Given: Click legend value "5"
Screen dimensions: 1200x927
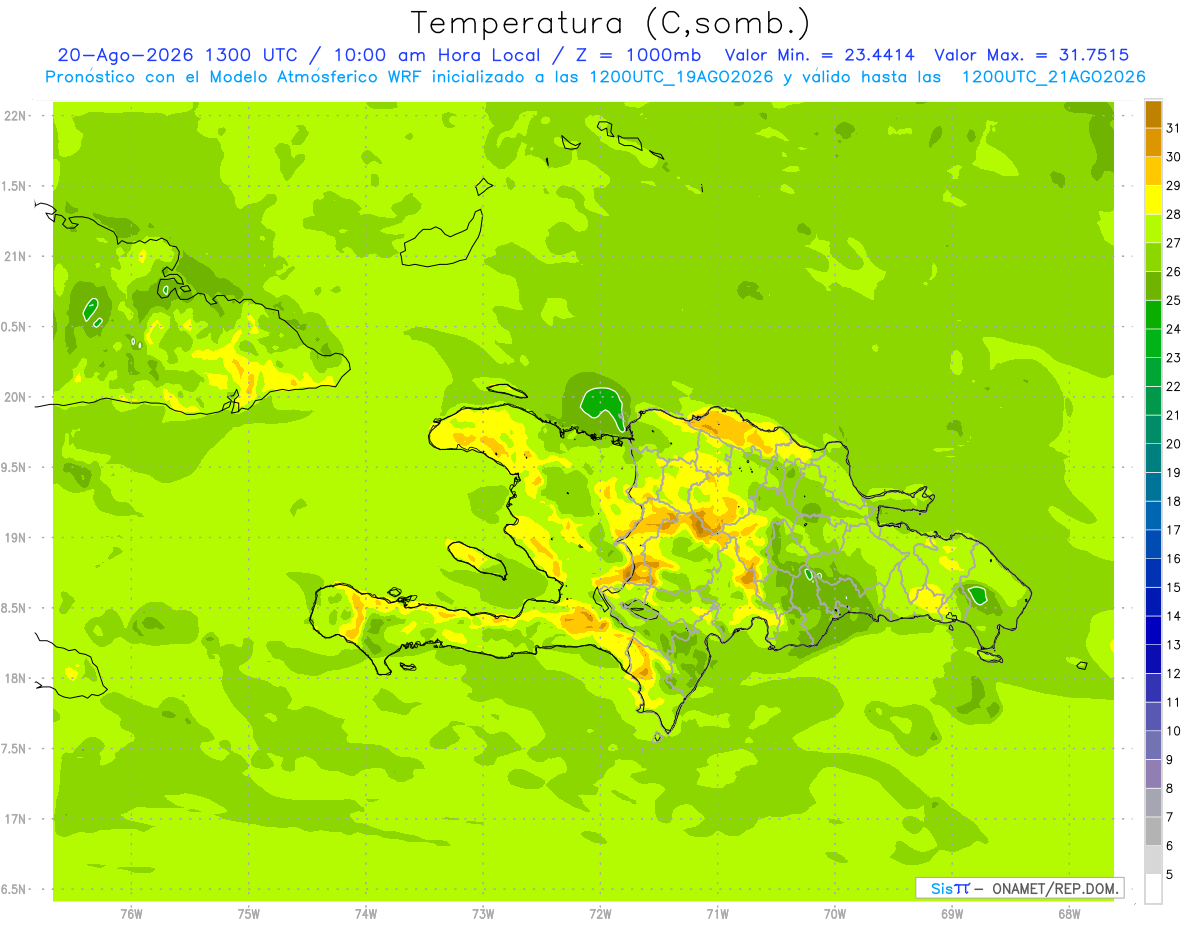Looking at the screenshot, I should pyautogui.click(x=1170, y=875).
